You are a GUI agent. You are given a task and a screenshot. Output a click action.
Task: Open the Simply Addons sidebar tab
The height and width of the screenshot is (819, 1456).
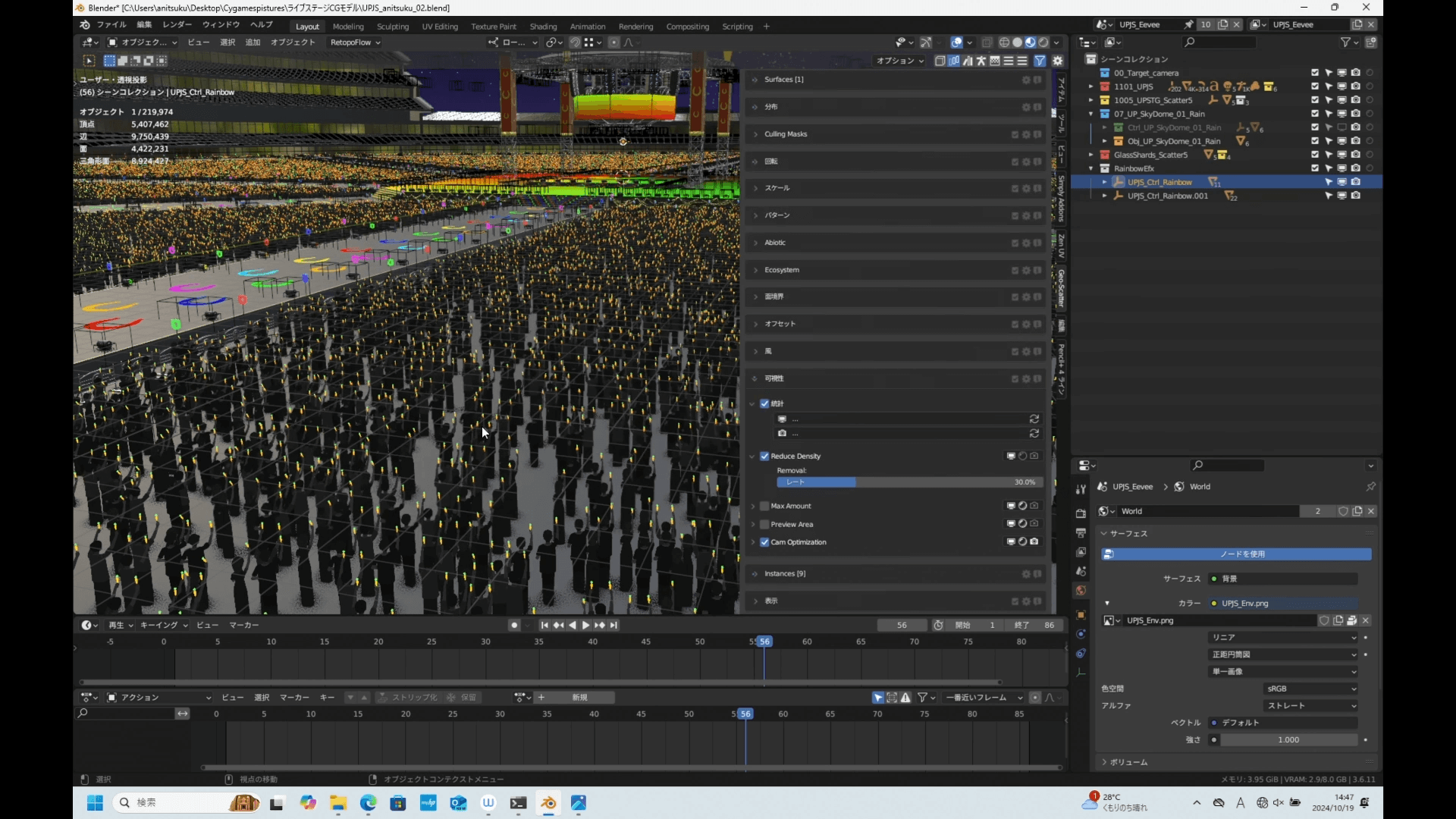pos(1061,199)
